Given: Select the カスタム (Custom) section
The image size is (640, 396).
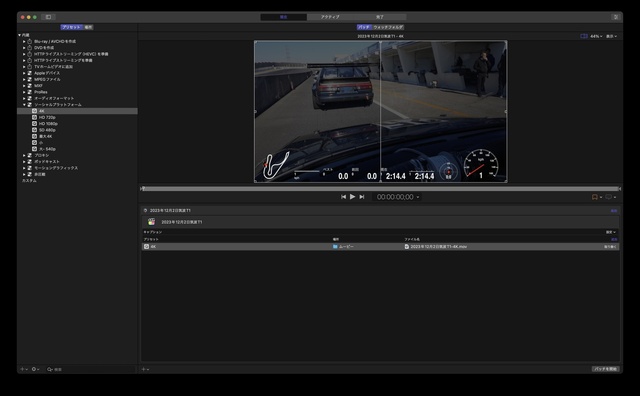Looking at the screenshot, I should coord(29,180).
